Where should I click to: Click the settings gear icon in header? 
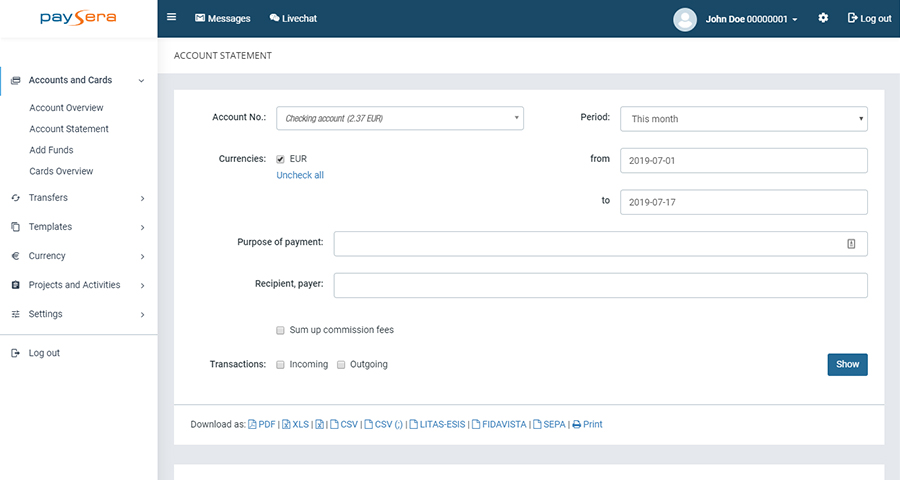[823, 18]
